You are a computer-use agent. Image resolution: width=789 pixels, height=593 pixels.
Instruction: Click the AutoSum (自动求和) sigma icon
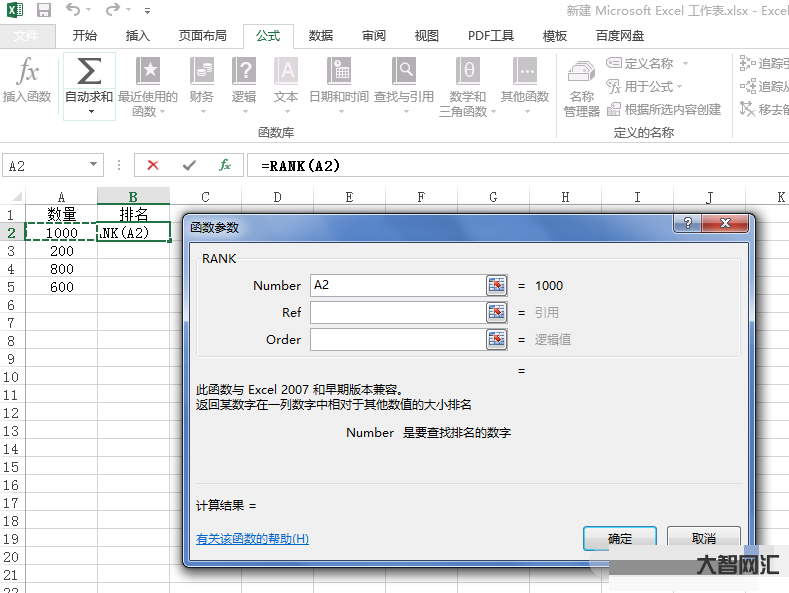(89, 73)
